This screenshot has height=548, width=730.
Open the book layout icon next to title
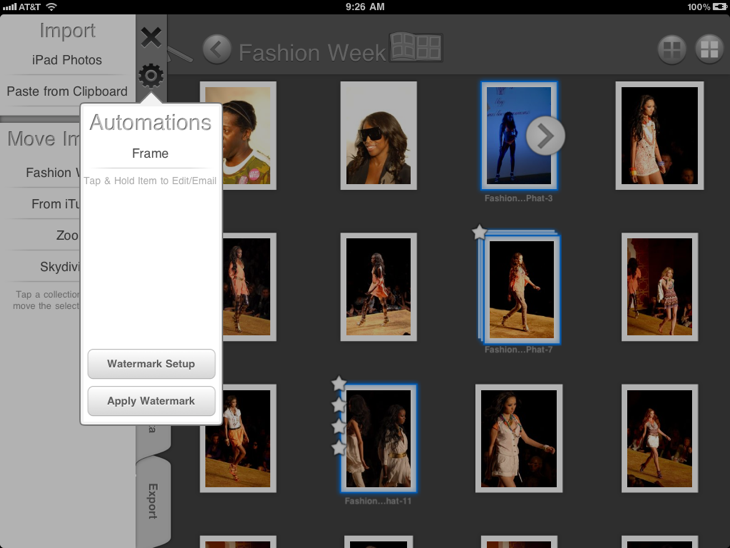tap(415, 47)
